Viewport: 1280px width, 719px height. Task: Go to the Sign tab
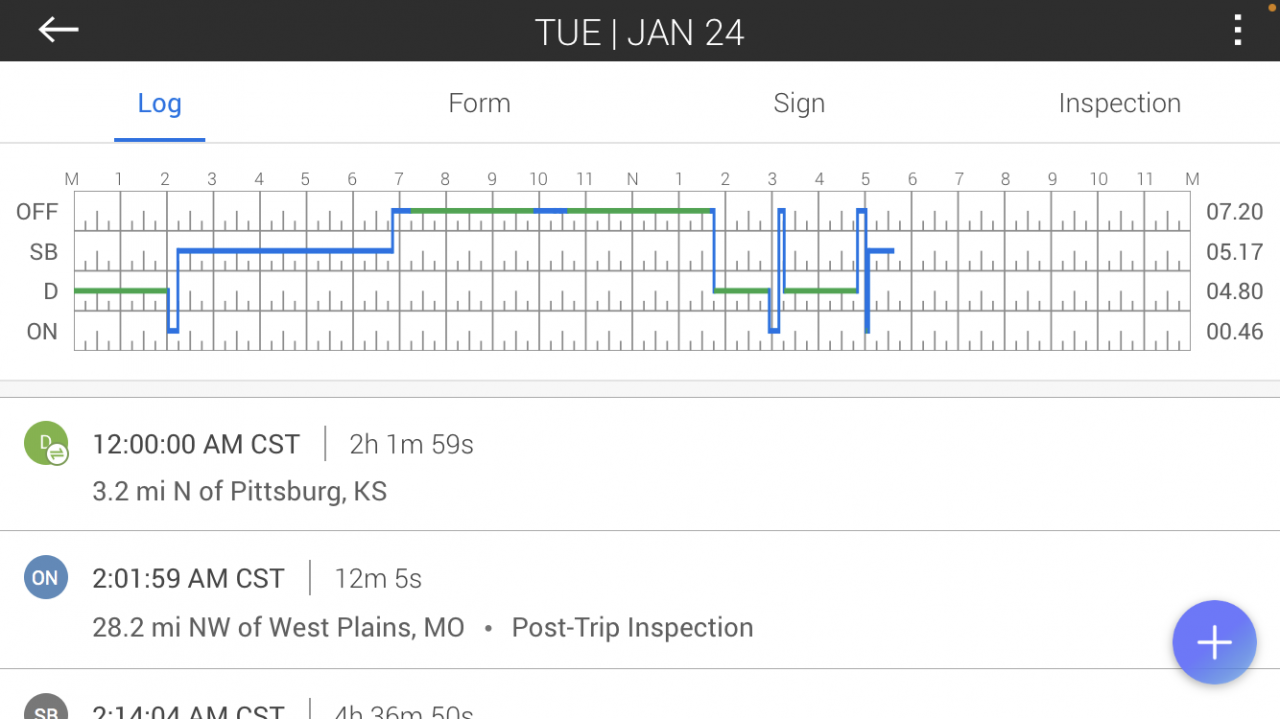799,103
